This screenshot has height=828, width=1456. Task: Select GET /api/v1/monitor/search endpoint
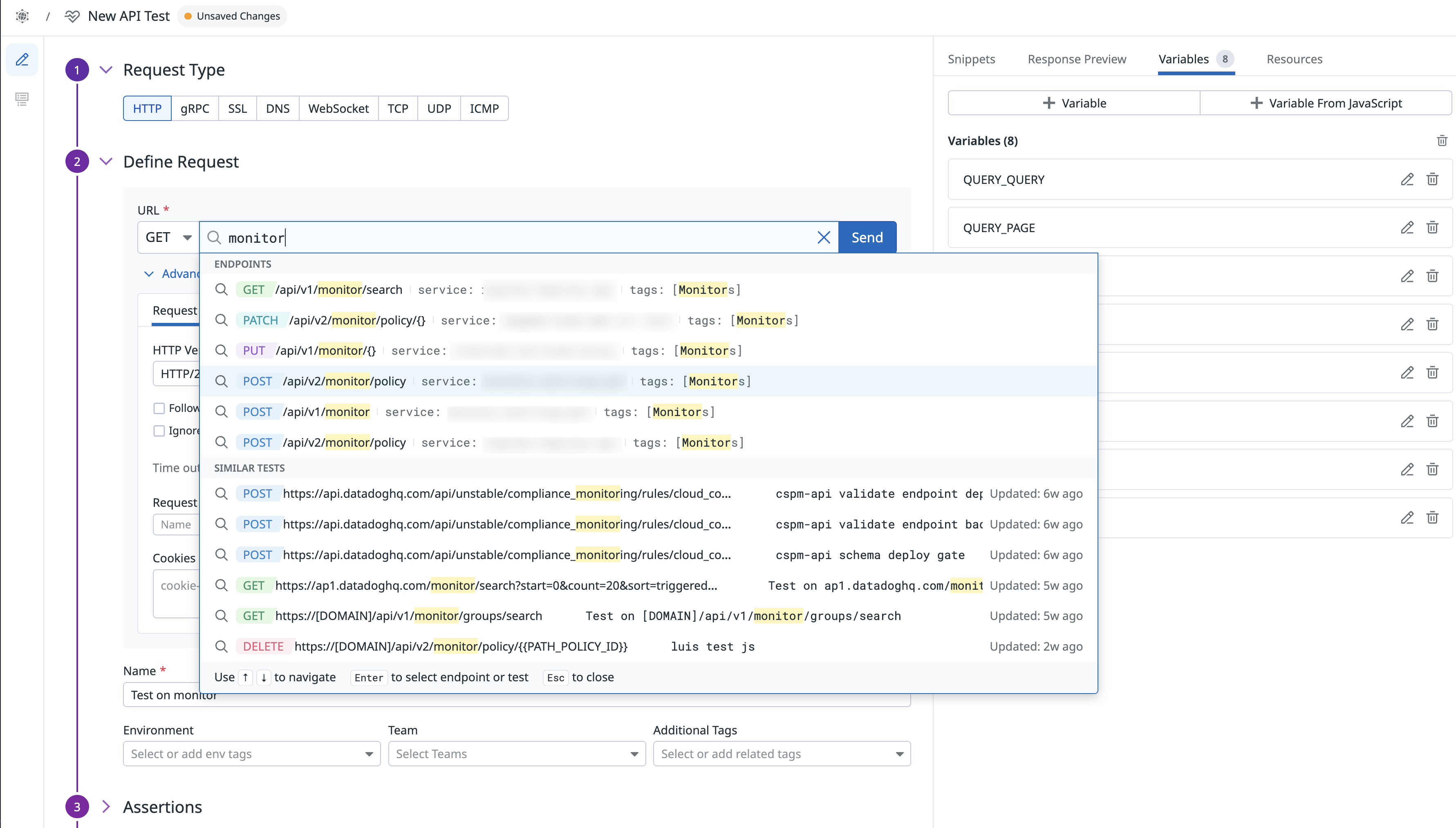[648, 289]
